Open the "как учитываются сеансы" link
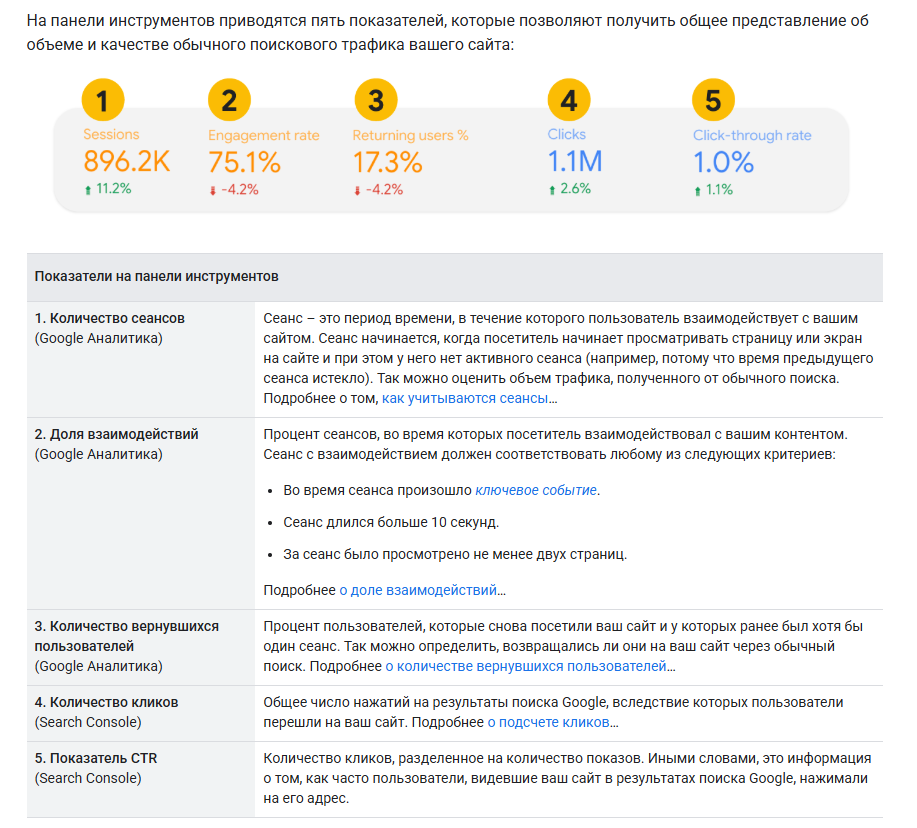Screen dimensions: 917x828 pyautogui.click(x=465, y=398)
